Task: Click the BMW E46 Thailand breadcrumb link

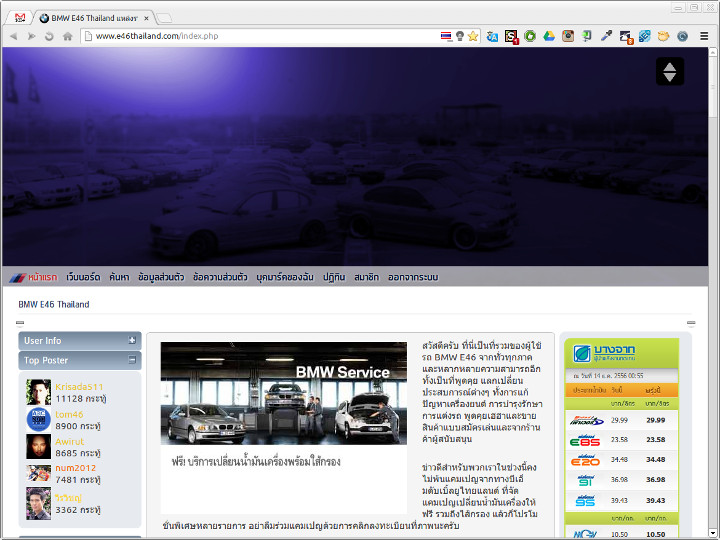Action: [x=54, y=304]
